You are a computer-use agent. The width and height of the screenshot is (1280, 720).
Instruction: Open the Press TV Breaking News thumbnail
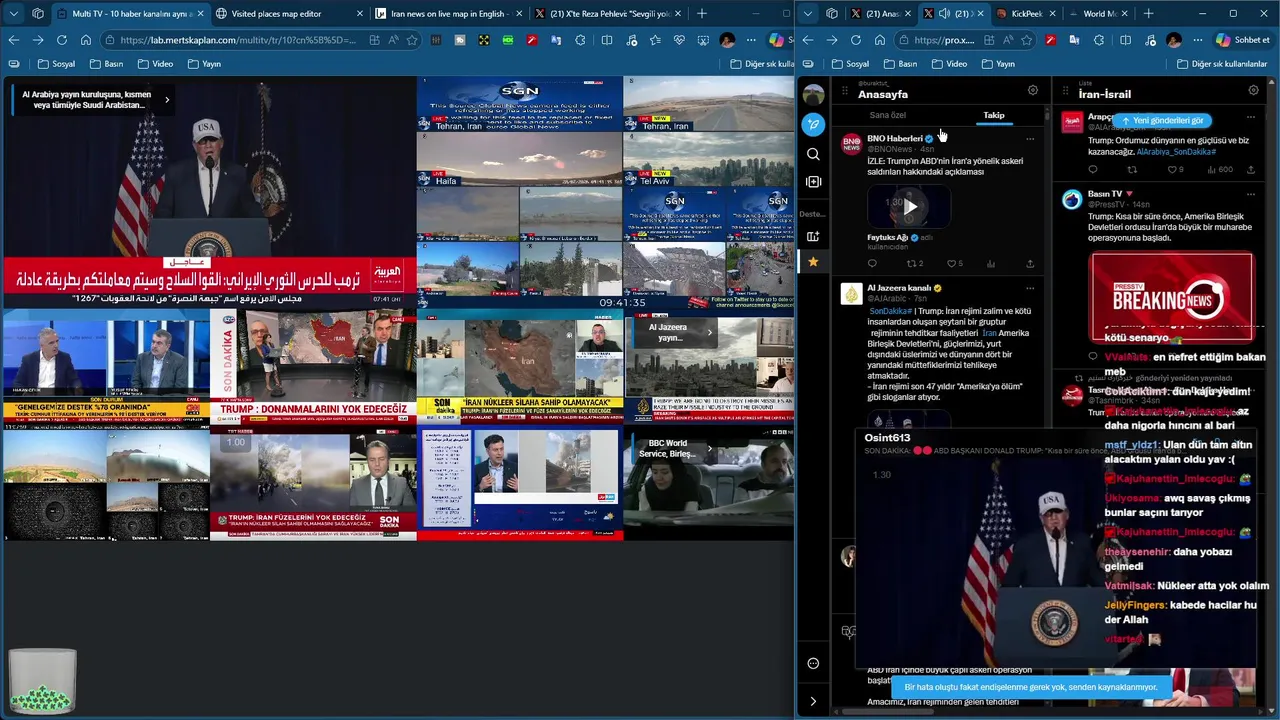tap(1171, 298)
